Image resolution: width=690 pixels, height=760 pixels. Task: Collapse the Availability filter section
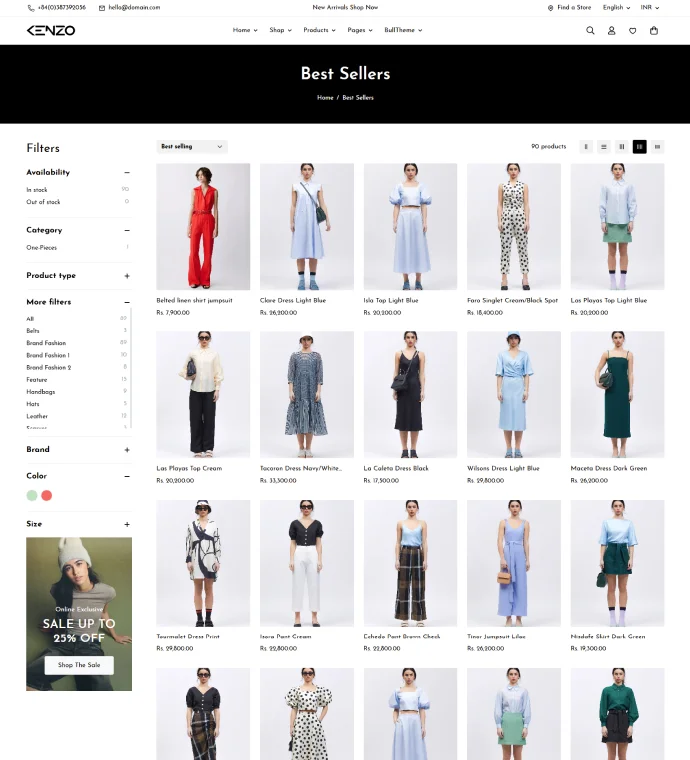click(x=127, y=173)
